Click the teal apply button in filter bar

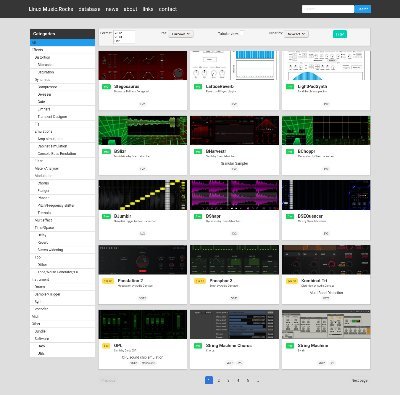click(340, 34)
